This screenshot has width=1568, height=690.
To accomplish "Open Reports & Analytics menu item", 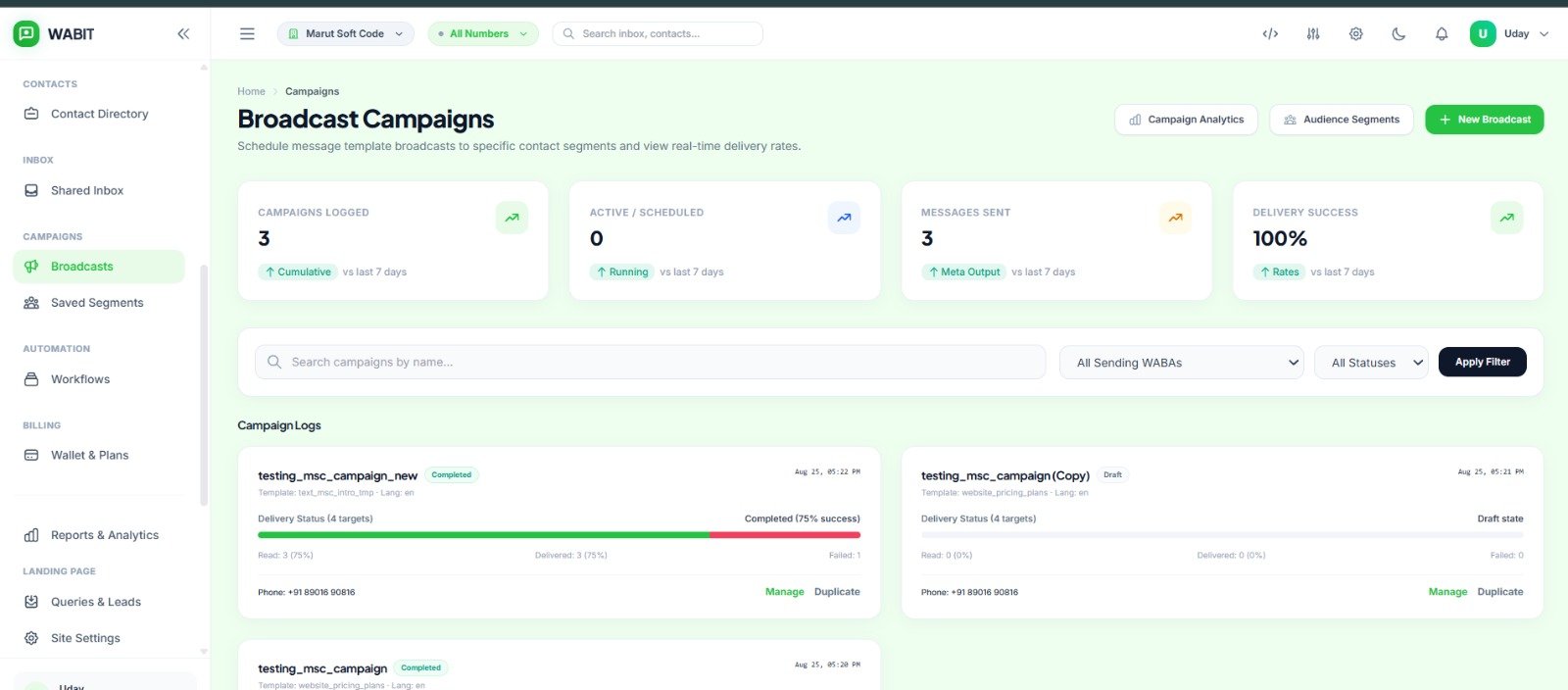I will point(99,535).
